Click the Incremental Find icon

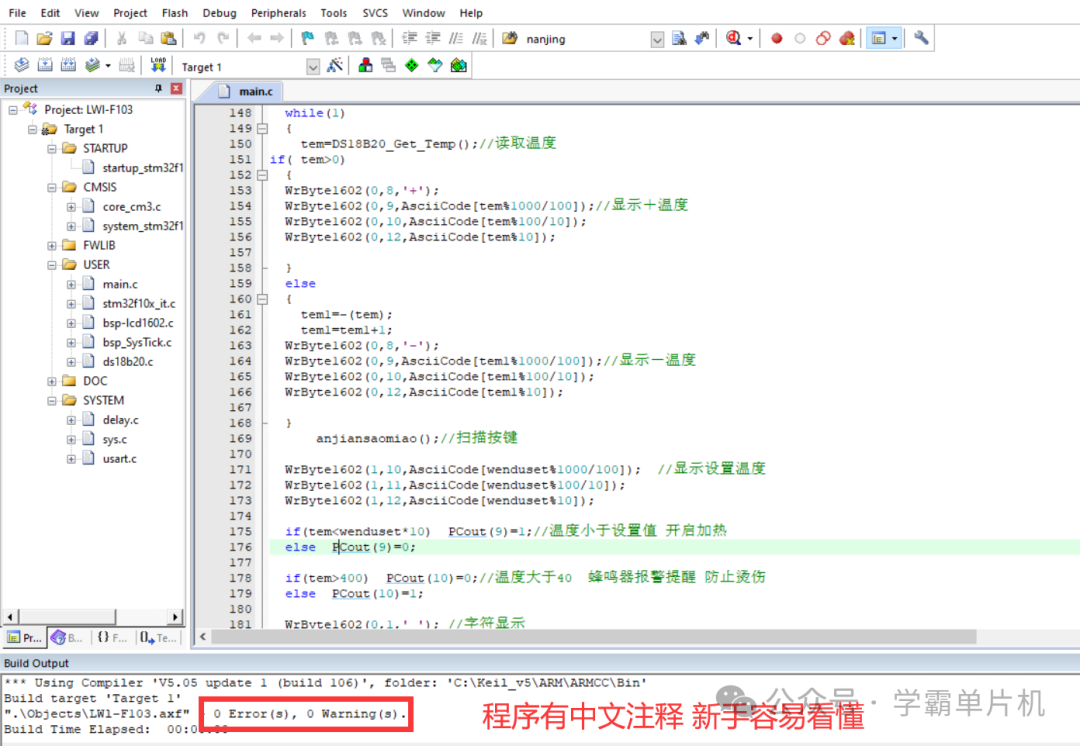[x=702, y=38]
